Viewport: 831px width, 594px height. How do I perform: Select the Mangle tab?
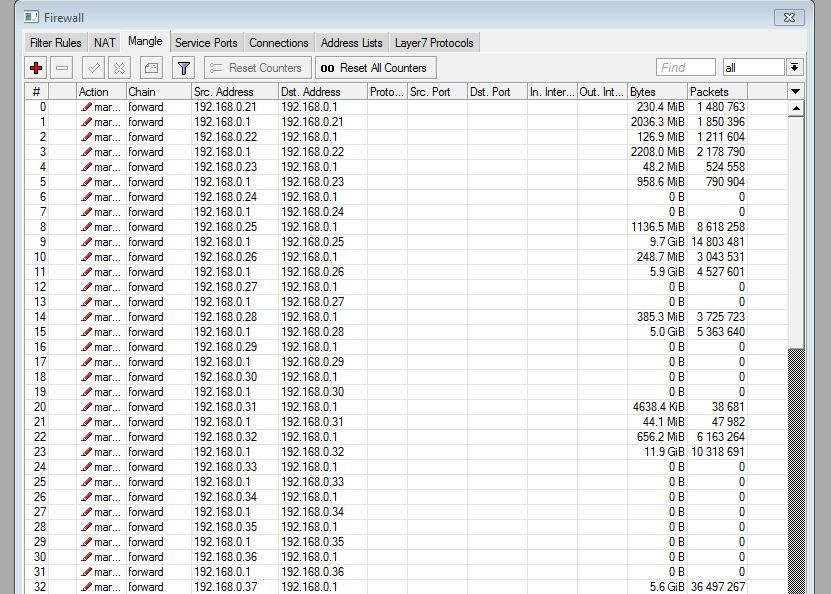tap(145, 41)
